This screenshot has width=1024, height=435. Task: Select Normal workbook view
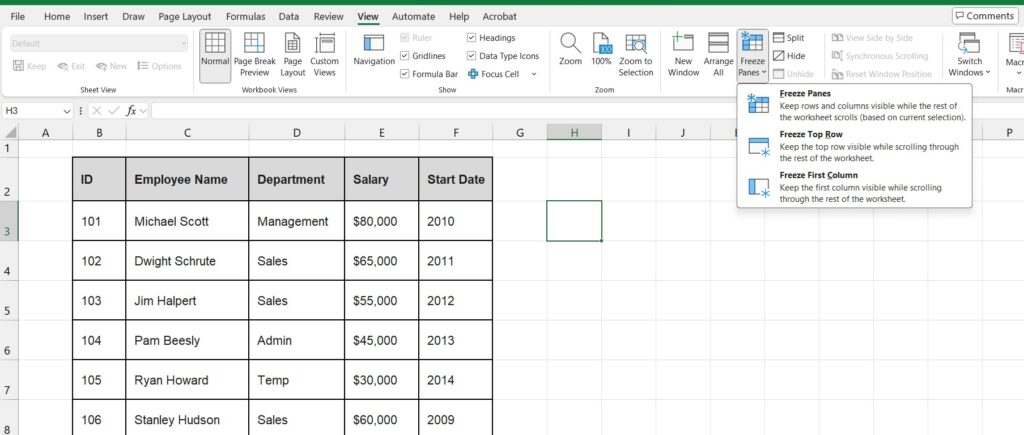click(215, 55)
